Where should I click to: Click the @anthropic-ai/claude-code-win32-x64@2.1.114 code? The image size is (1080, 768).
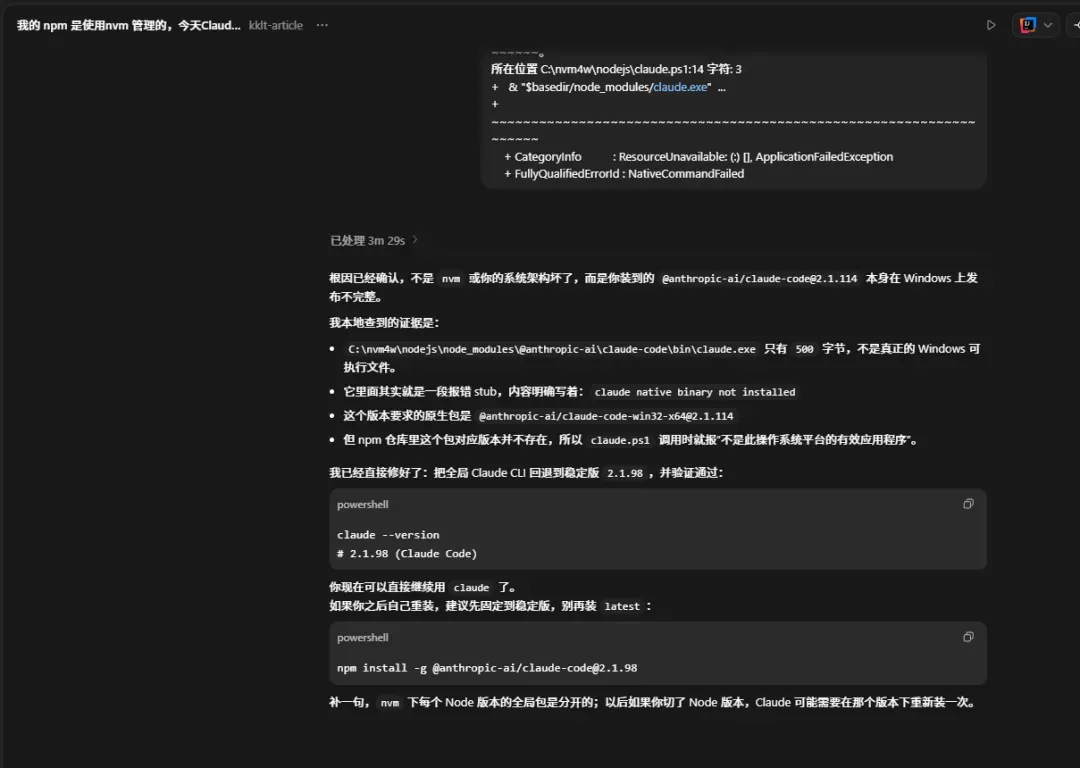click(x=605, y=416)
